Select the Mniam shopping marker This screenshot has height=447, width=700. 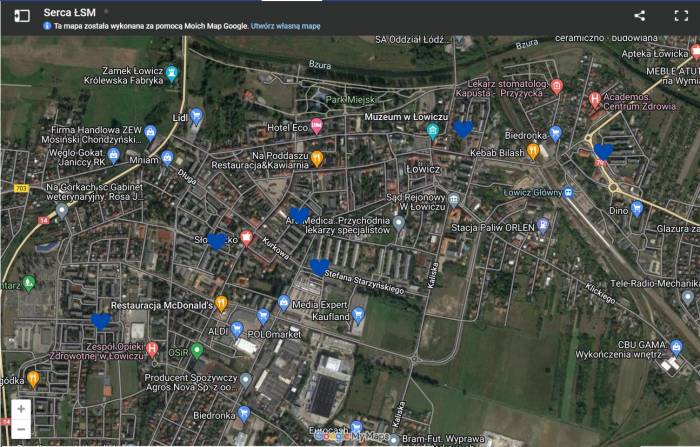167,158
